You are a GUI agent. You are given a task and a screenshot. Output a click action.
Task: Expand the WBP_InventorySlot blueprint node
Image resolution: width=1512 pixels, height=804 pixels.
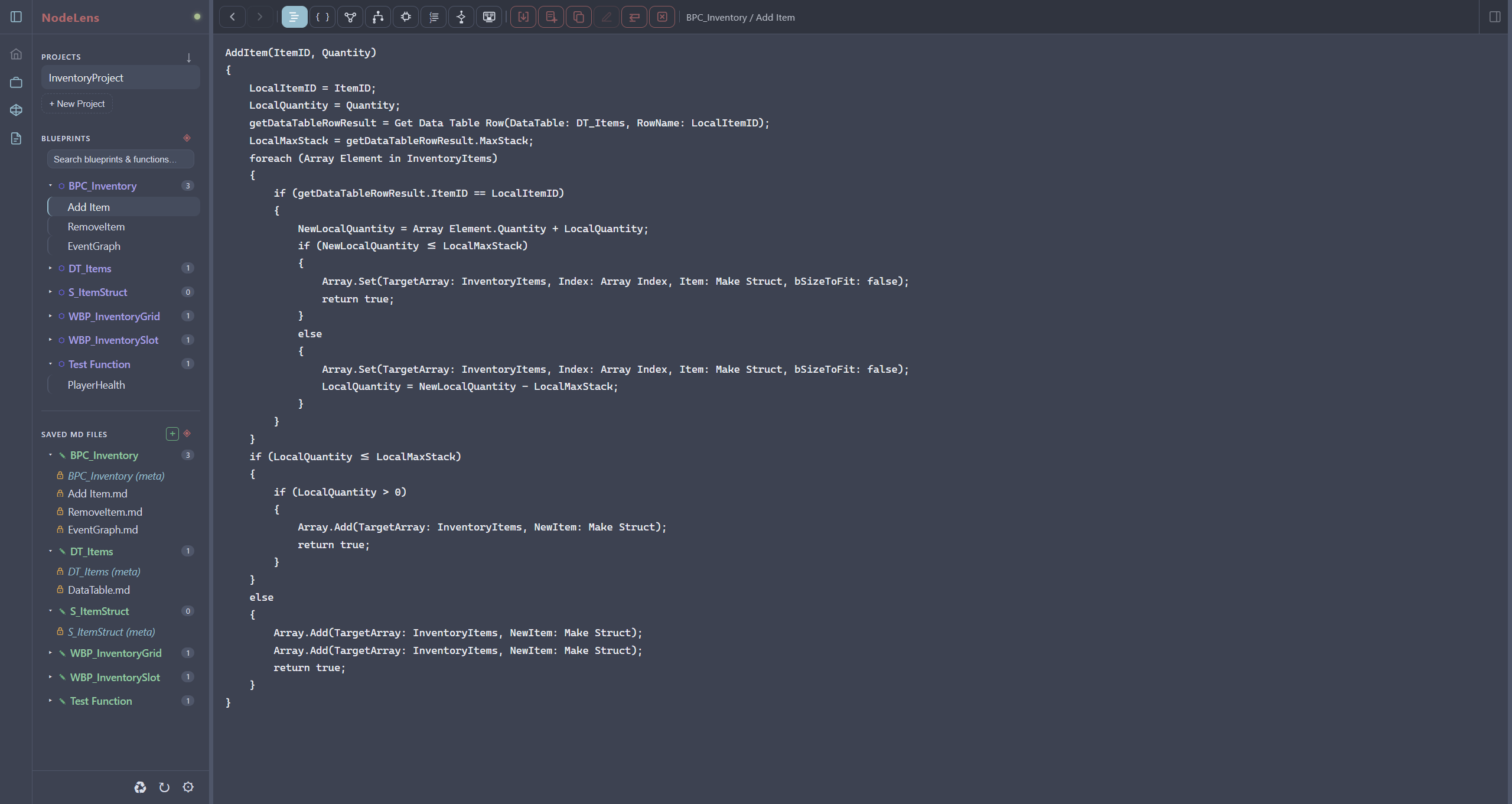pos(50,340)
